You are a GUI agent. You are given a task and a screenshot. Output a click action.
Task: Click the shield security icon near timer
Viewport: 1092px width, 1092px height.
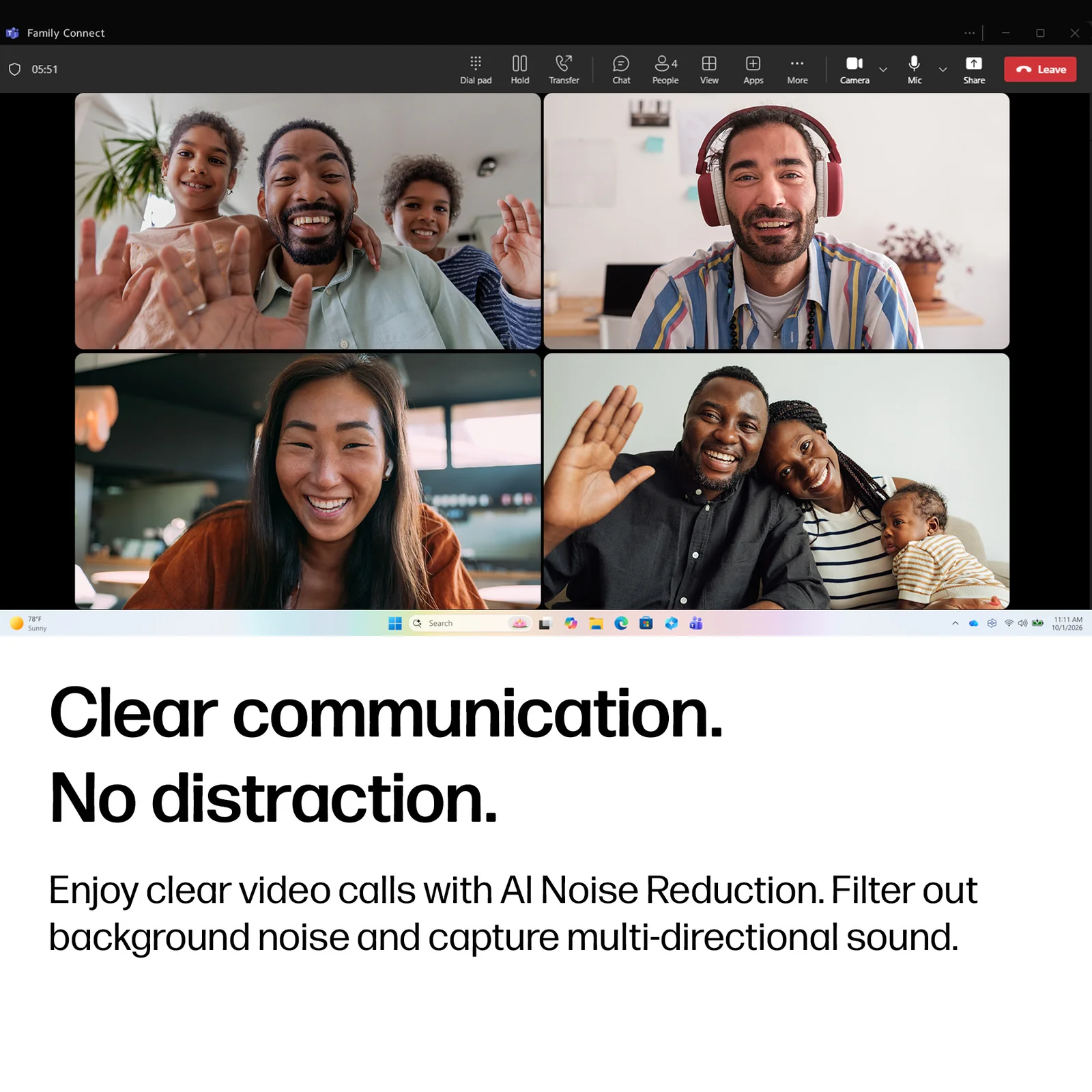pyautogui.click(x=14, y=69)
